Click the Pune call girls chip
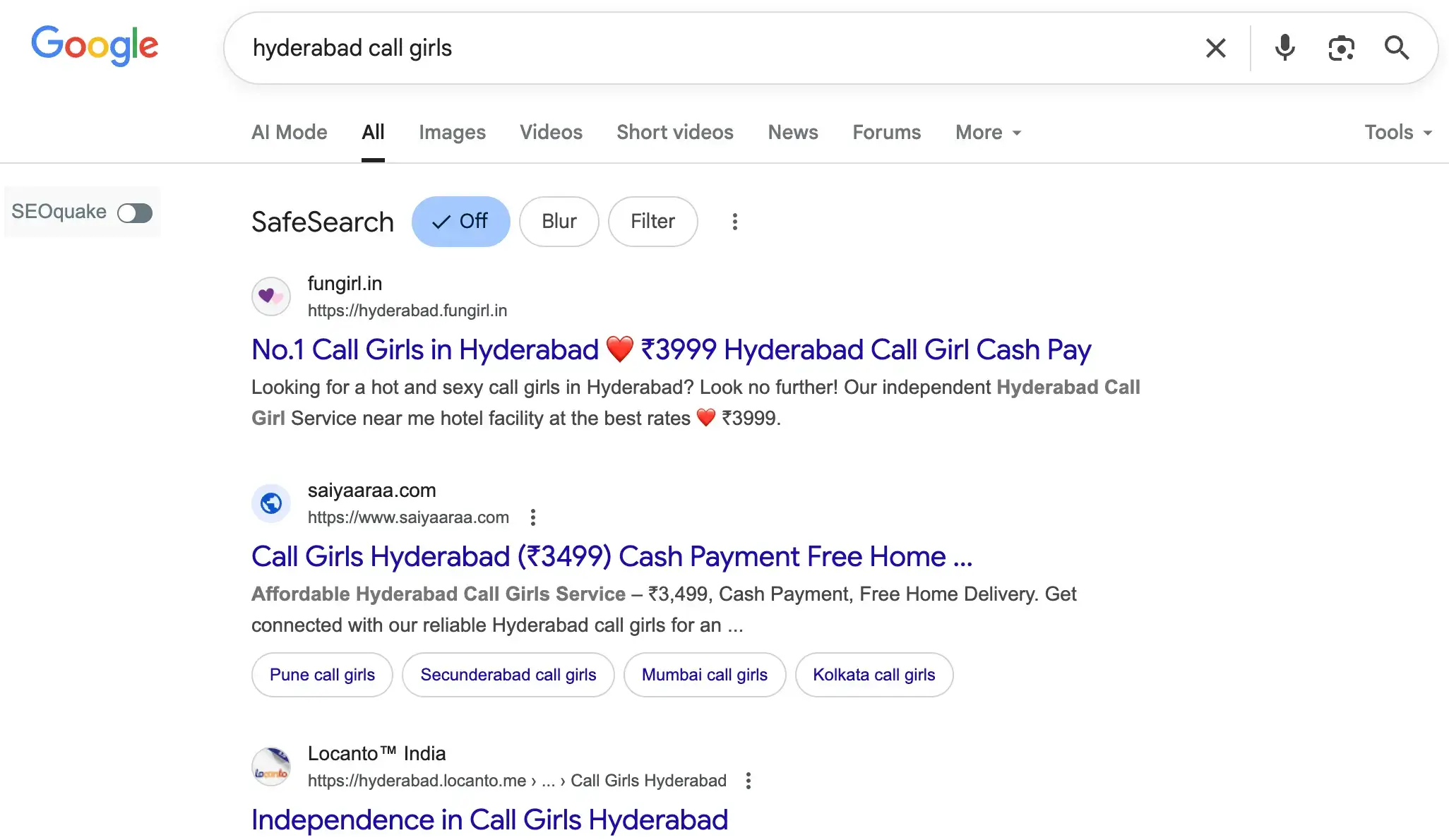Viewport: 1449px width, 840px height. pos(322,675)
